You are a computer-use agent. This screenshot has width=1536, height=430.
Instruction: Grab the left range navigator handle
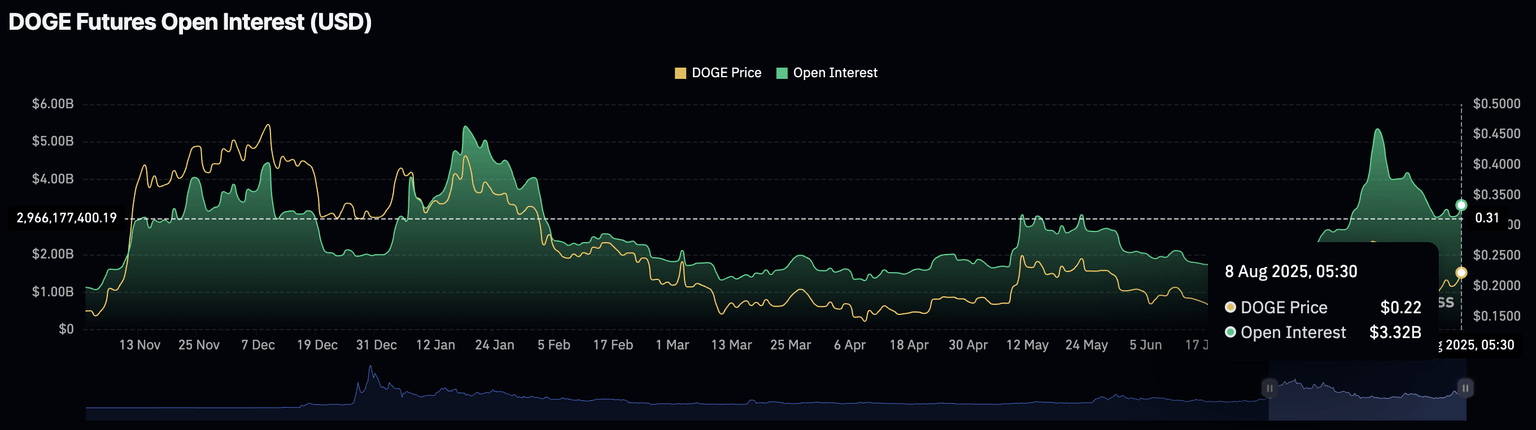click(x=1269, y=388)
